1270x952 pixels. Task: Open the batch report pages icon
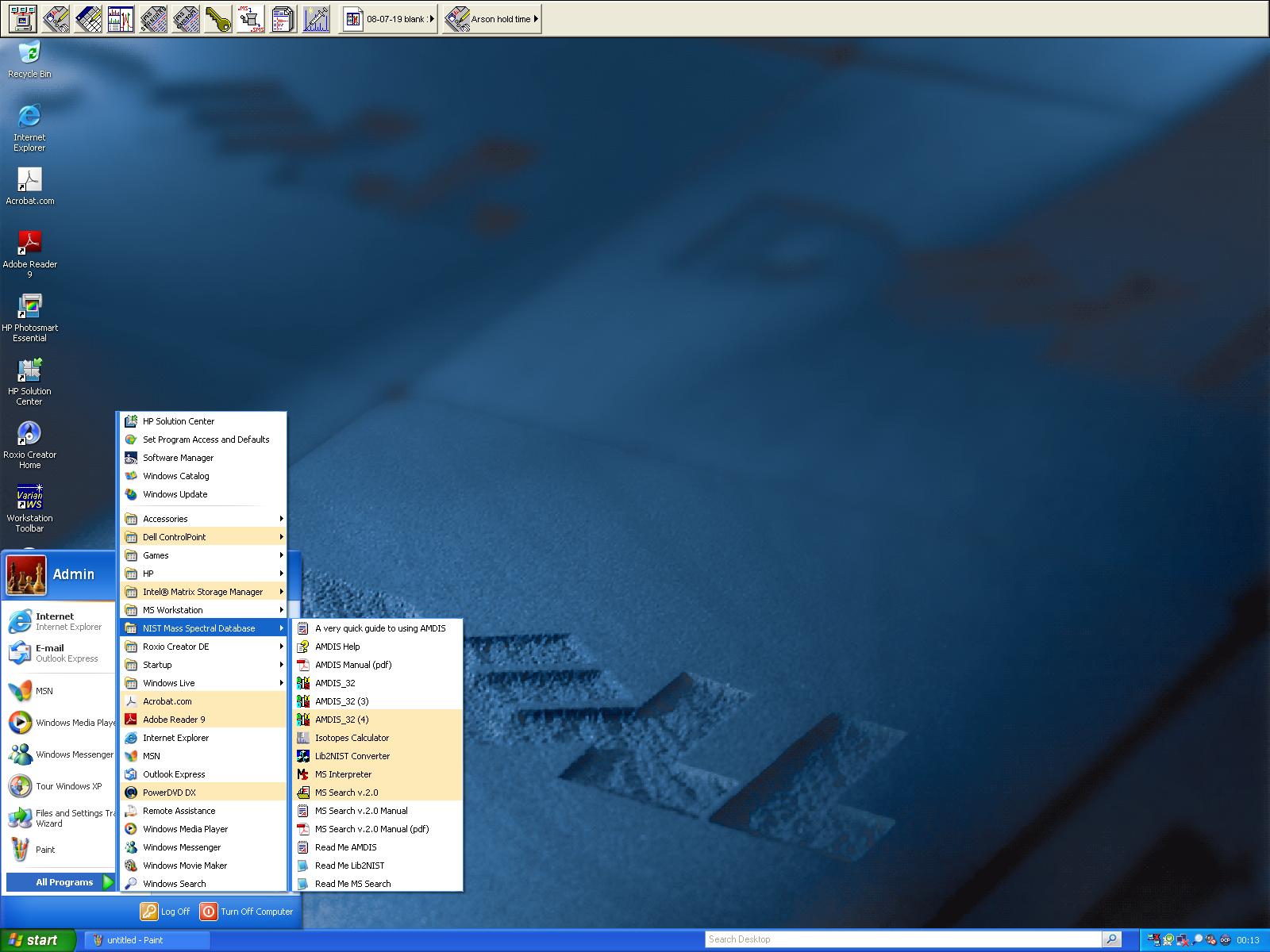click(283, 18)
